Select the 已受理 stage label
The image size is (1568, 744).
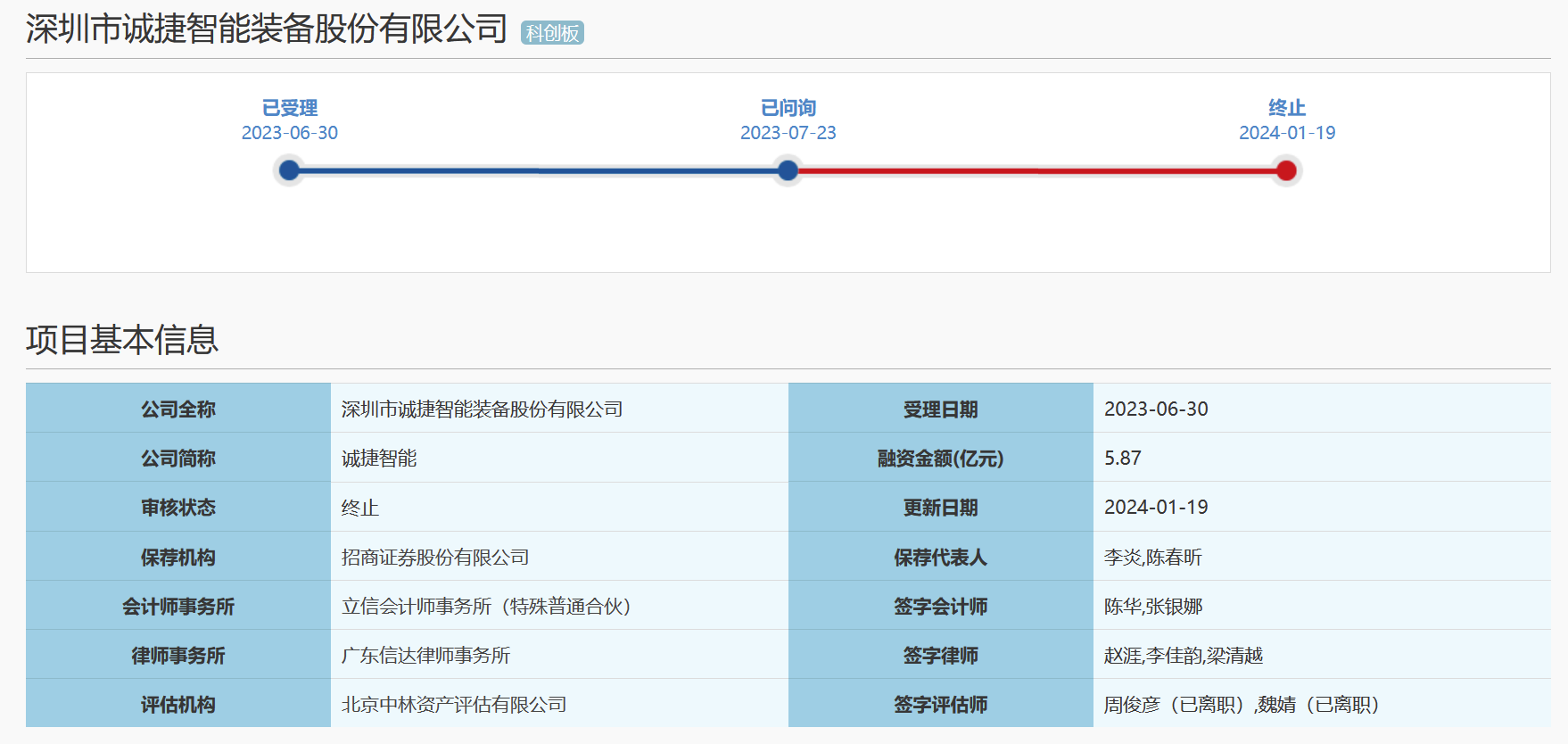click(290, 108)
